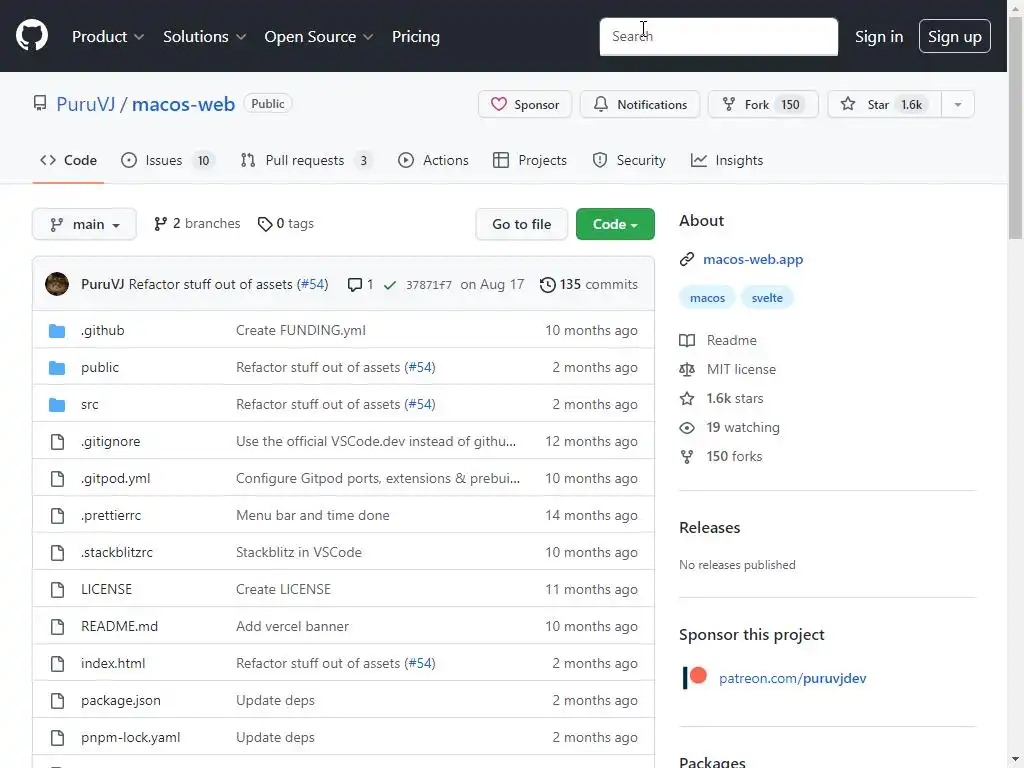Click the history clock icon by 135 commits
This screenshot has height=768, width=1024.
coord(547,285)
